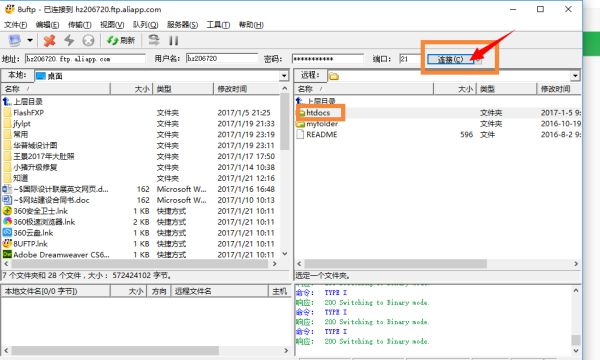Screen dimensions: 600x360
Task: Open the 工具(T) menu
Action: coord(218,25)
